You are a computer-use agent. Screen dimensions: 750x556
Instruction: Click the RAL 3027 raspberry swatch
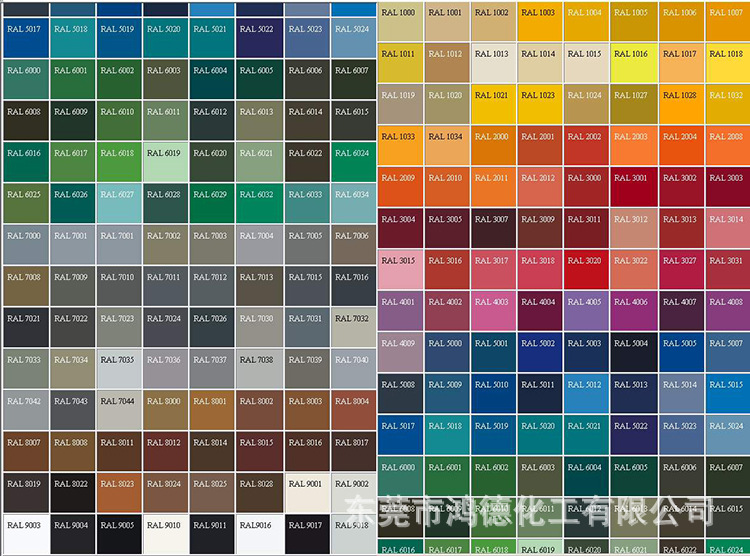tap(681, 270)
